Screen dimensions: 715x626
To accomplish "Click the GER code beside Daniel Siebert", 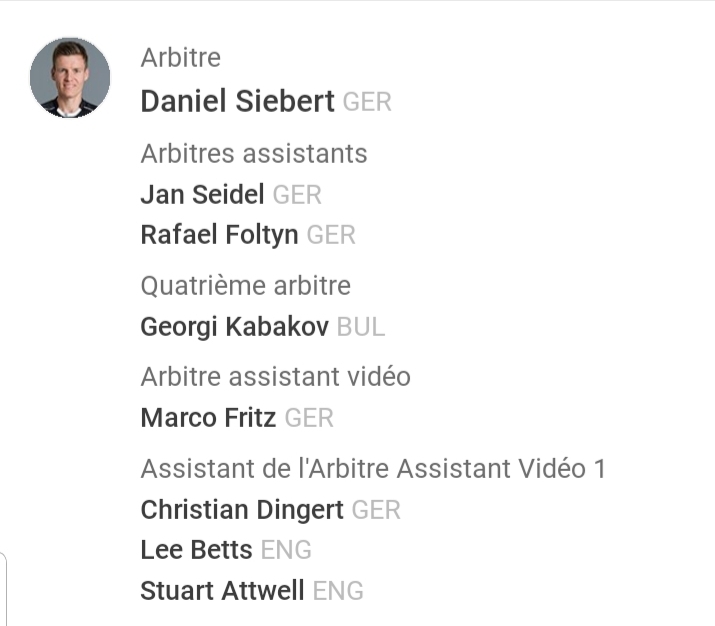I will pos(367,103).
